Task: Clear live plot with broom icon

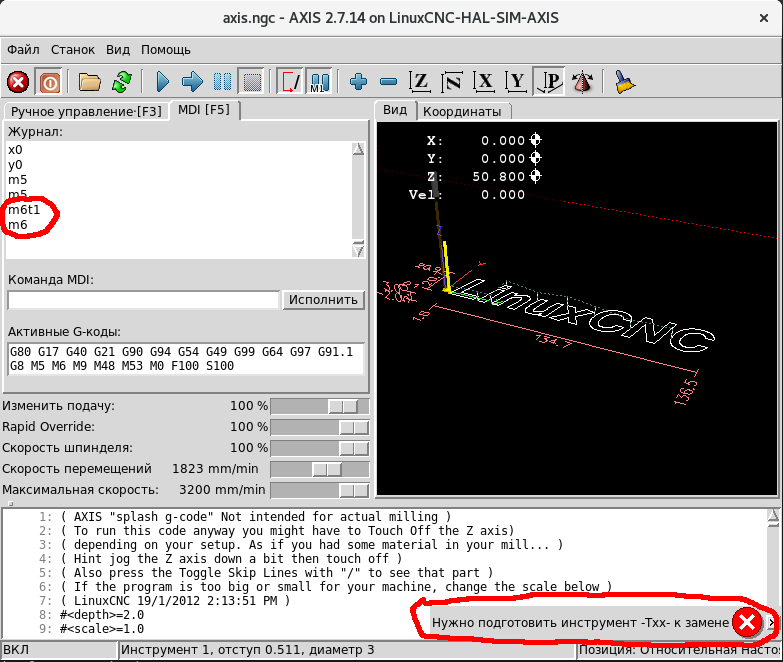Action: click(x=624, y=82)
